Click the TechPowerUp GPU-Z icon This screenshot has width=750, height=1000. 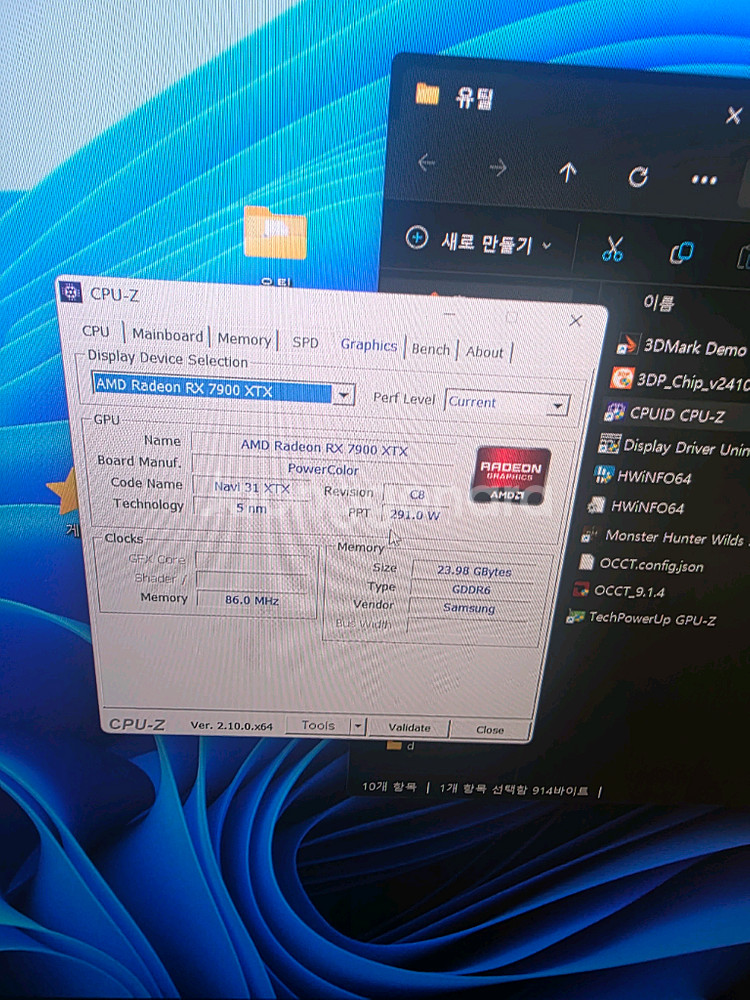point(575,617)
